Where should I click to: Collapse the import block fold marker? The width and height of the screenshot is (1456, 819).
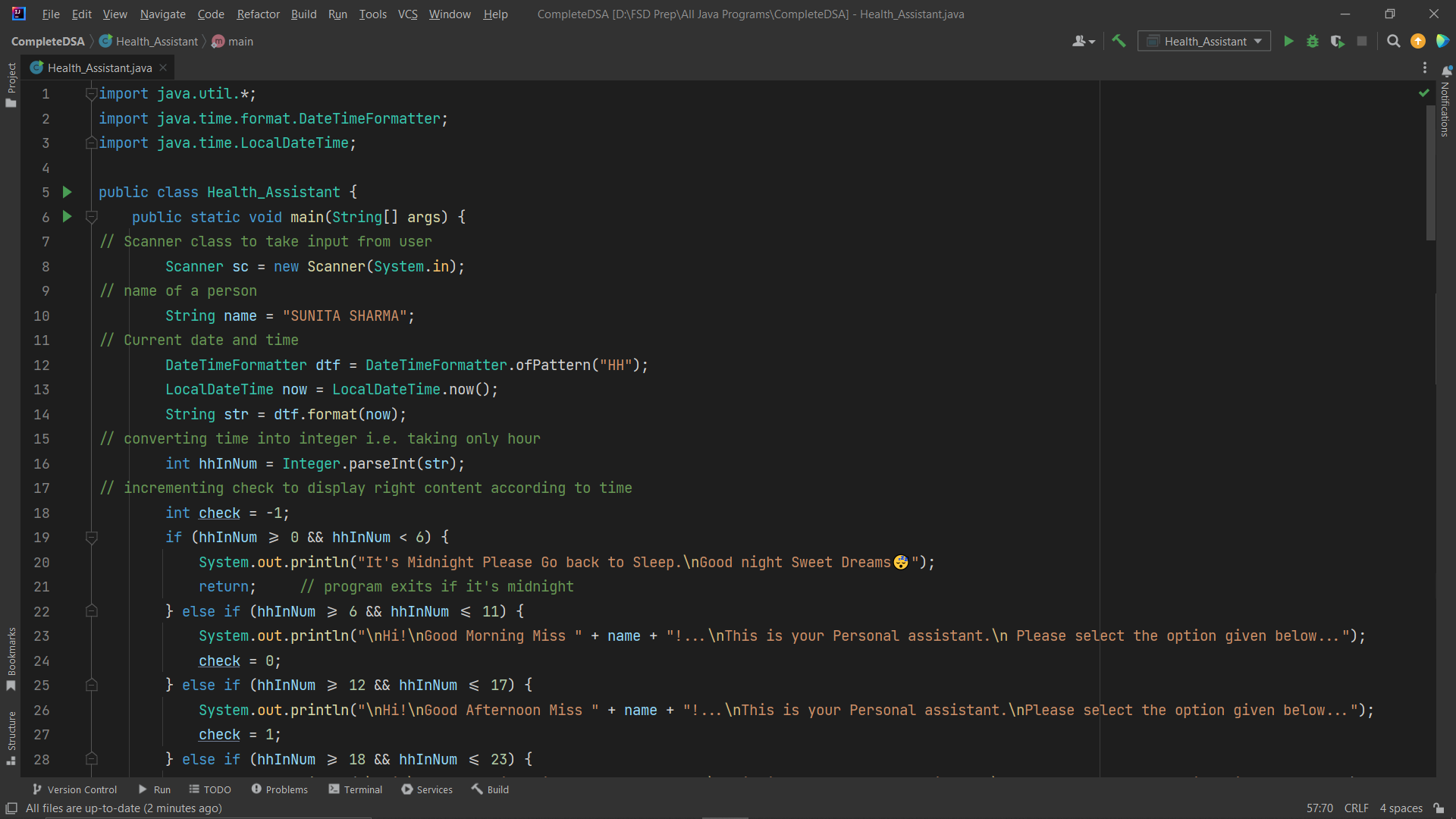[91, 94]
